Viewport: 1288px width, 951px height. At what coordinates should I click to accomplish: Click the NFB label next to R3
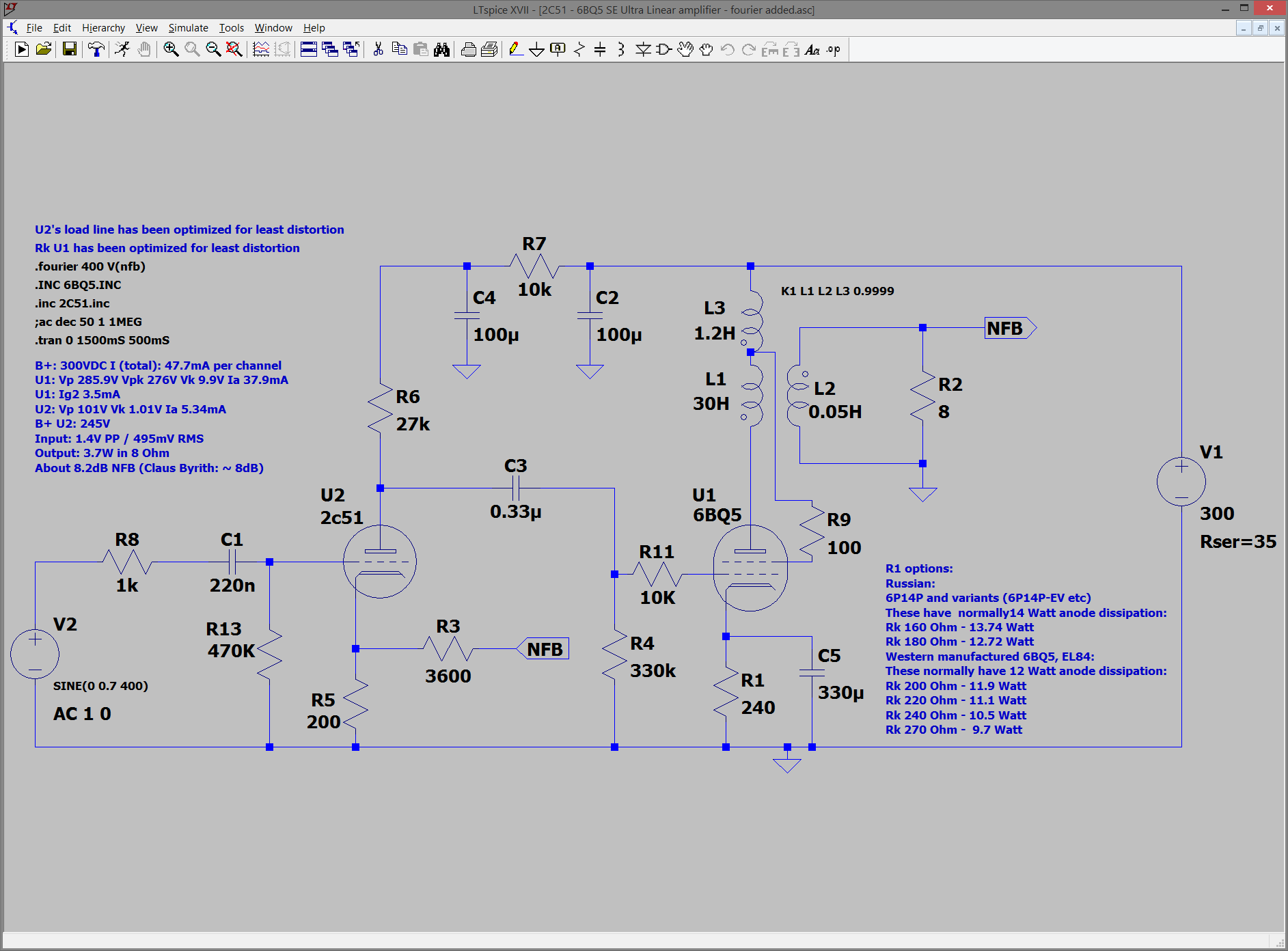click(543, 649)
